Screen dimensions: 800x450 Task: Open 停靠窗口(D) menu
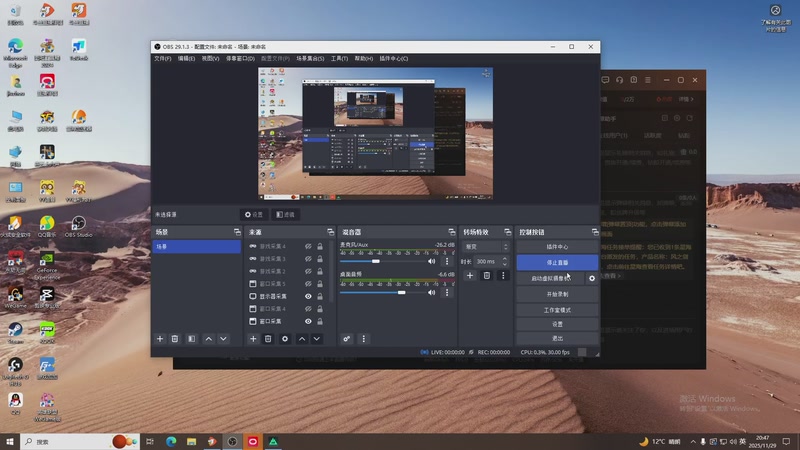click(x=240, y=59)
